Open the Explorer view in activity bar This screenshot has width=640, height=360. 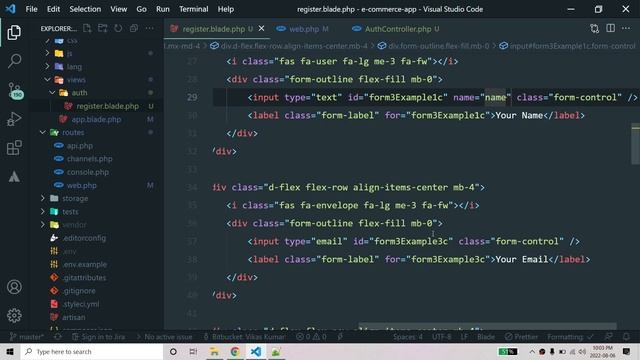(x=14, y=32)
